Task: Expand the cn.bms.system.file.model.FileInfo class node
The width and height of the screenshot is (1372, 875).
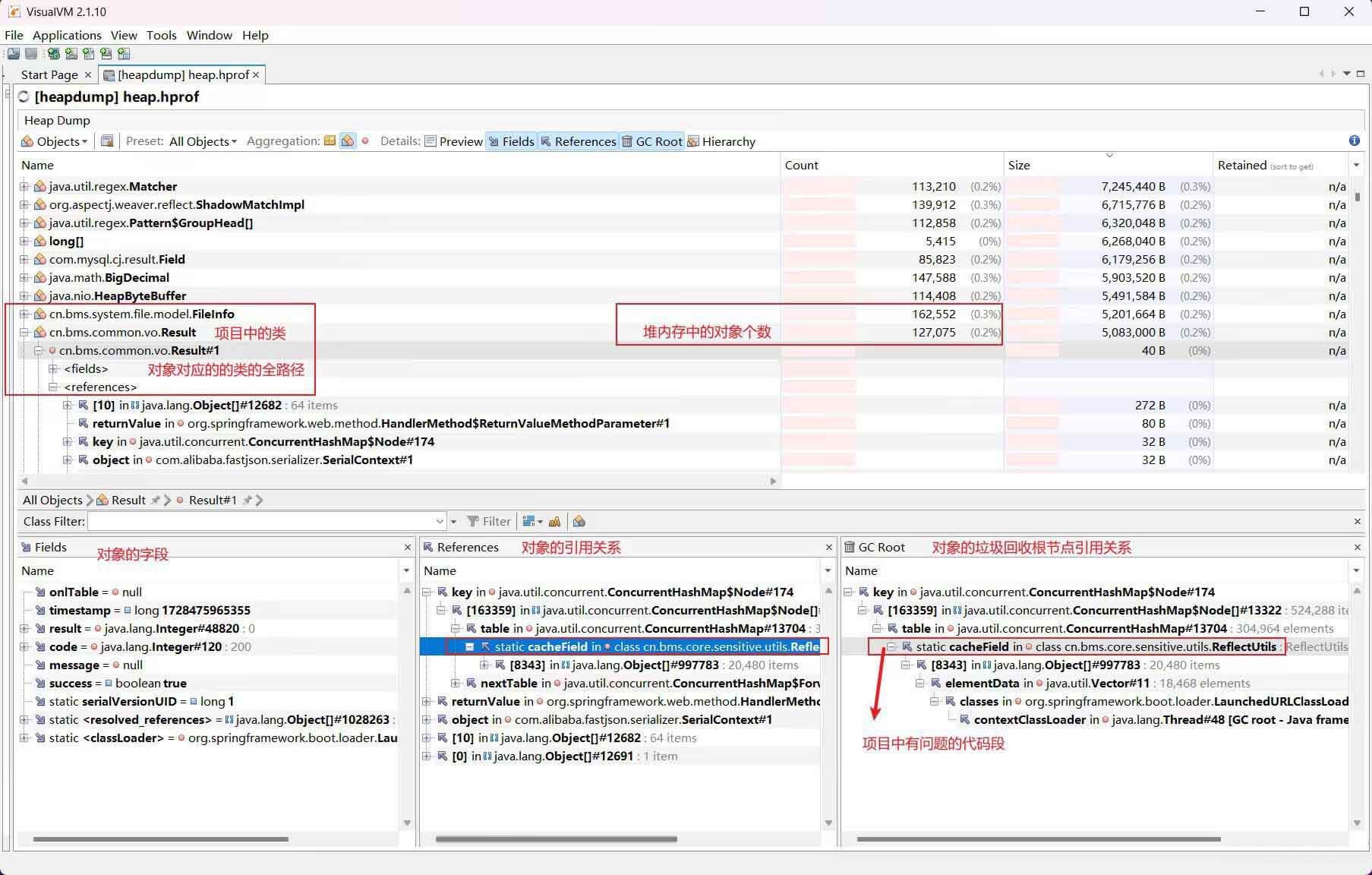Action: tap(24, 314)
